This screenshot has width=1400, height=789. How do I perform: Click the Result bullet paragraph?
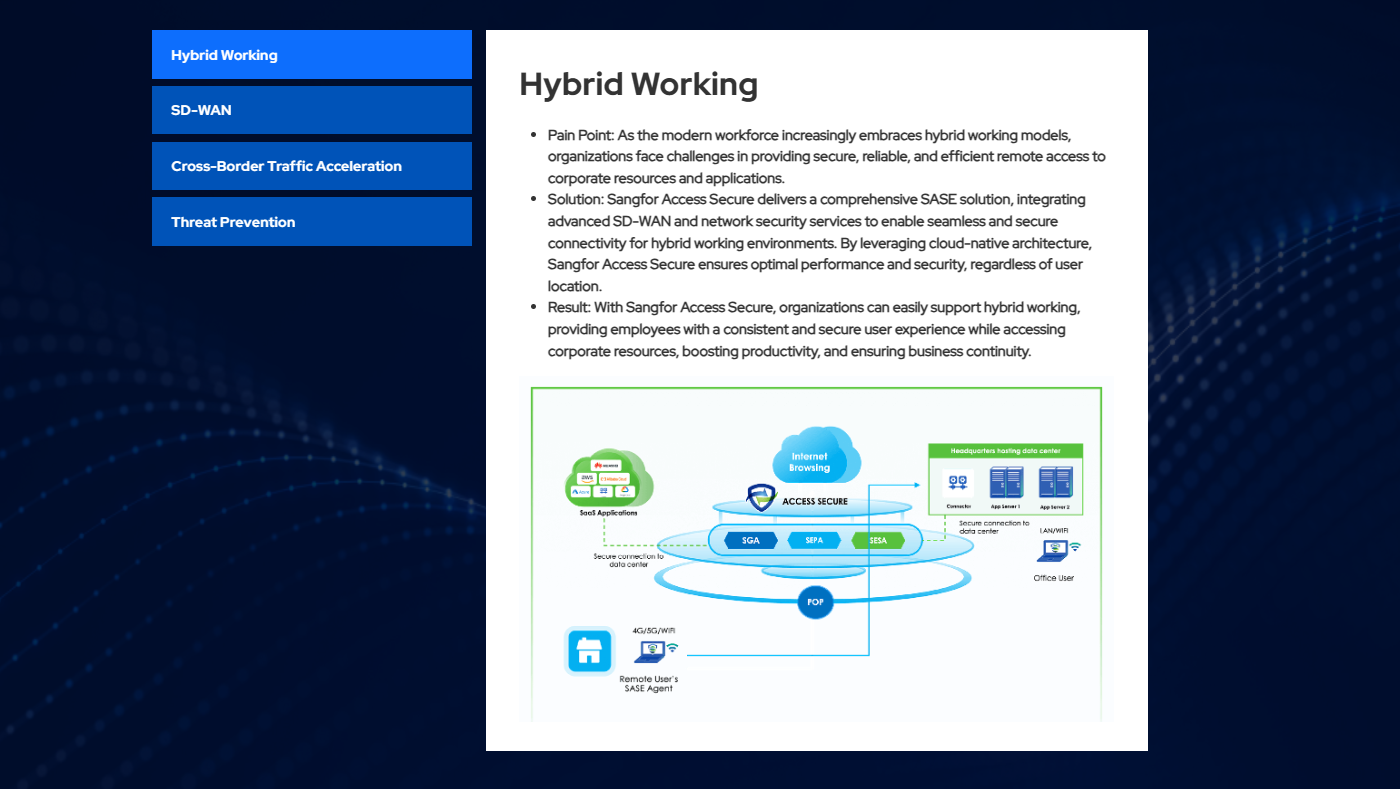point(815,329)
